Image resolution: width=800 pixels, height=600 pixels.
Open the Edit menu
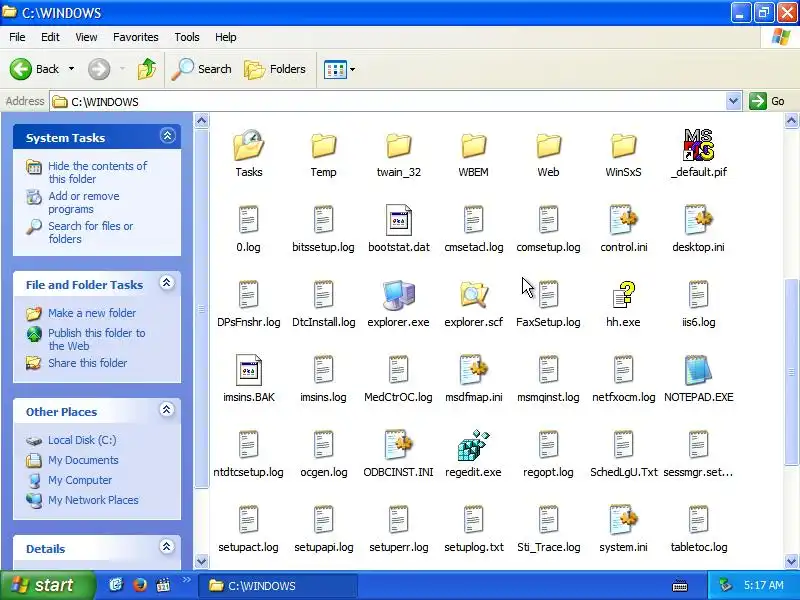coord(50,37)
